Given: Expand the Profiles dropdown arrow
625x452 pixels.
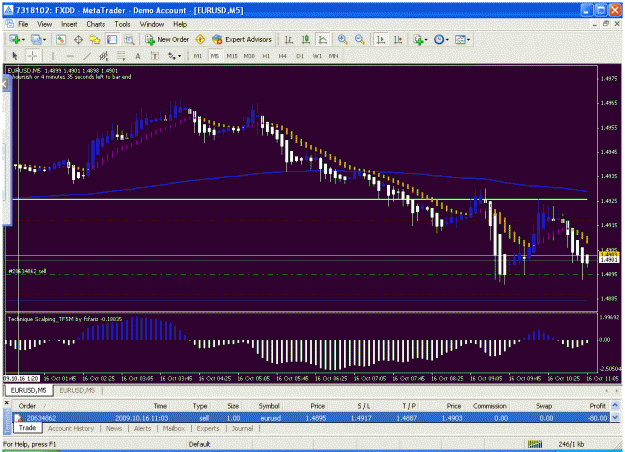Looking at the screenshot, I should [44, 39].
